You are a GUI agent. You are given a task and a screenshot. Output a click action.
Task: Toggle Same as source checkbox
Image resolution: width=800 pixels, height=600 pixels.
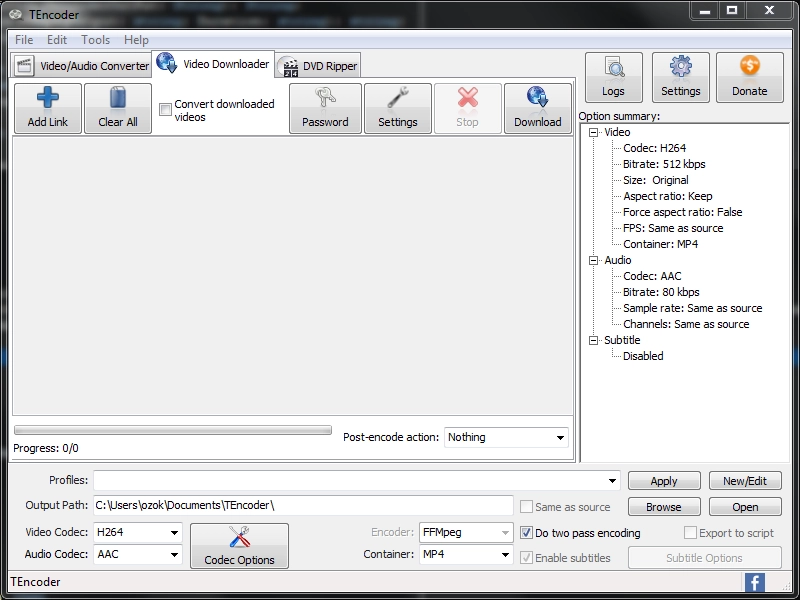[x=526, y=507]
